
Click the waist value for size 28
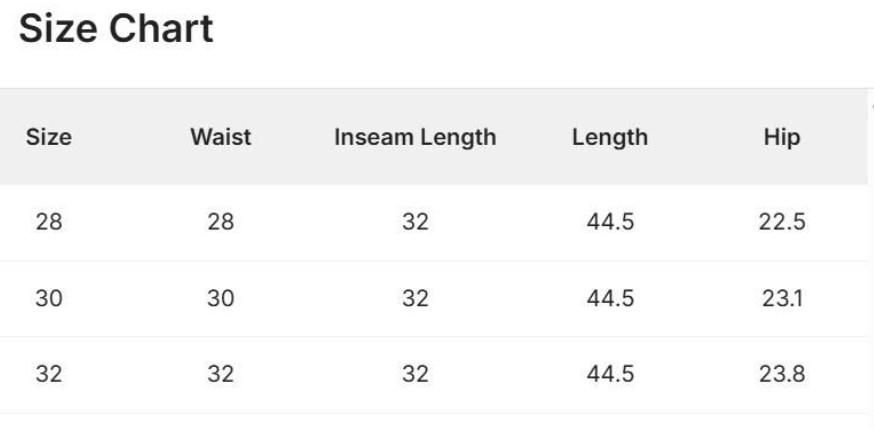click(220, 222)
